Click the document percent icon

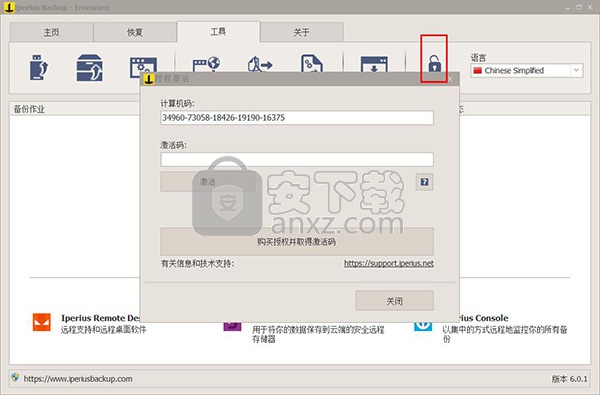pos(311,63)
